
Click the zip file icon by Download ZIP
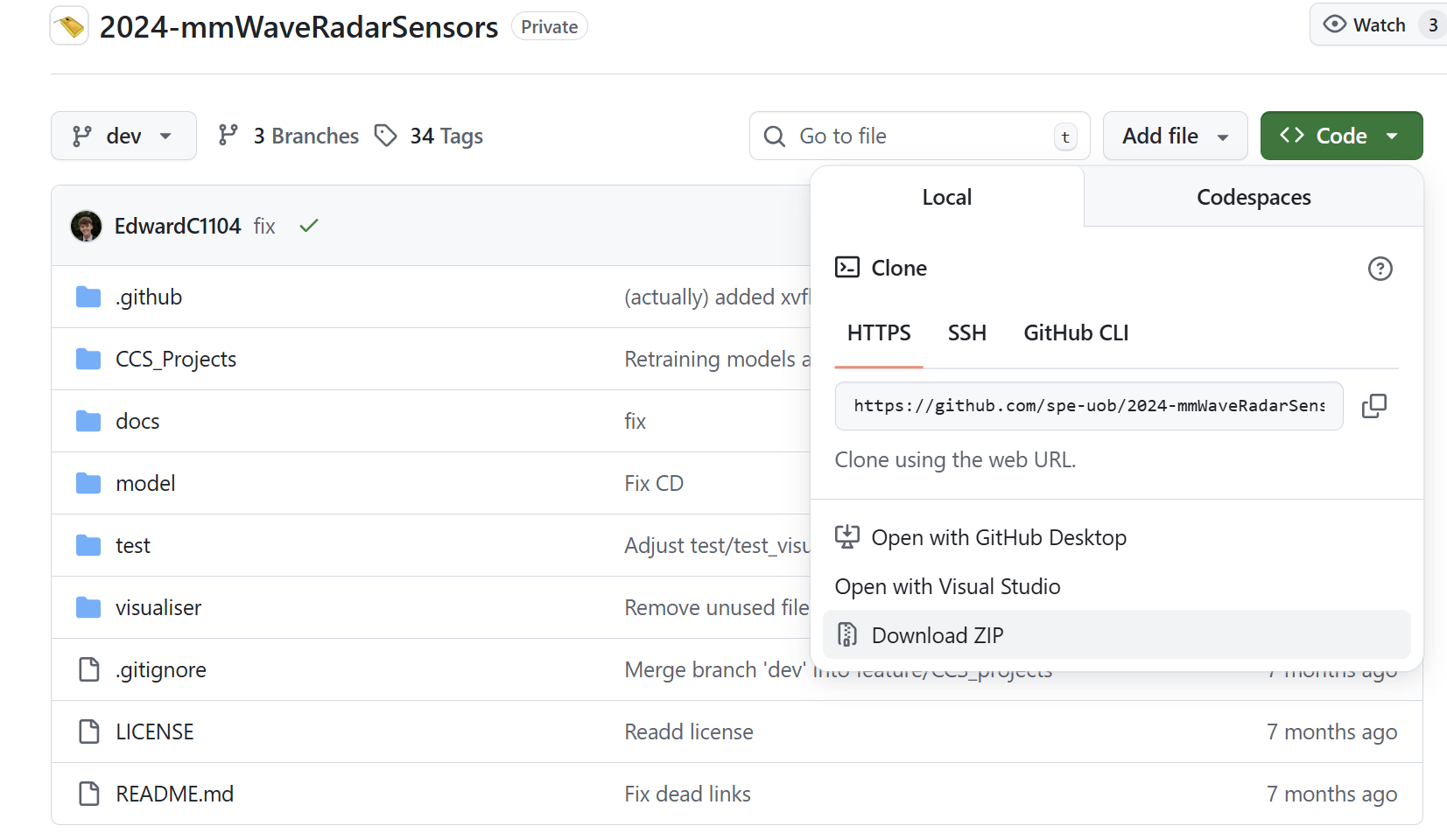847,634
